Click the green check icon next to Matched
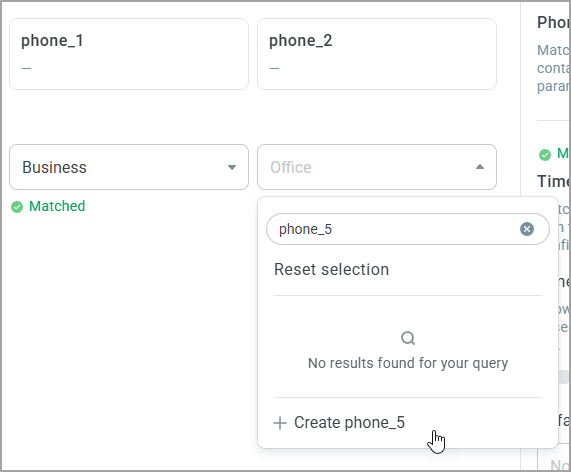The height and width of the screenshot is (472, 571). pos(17,206)
